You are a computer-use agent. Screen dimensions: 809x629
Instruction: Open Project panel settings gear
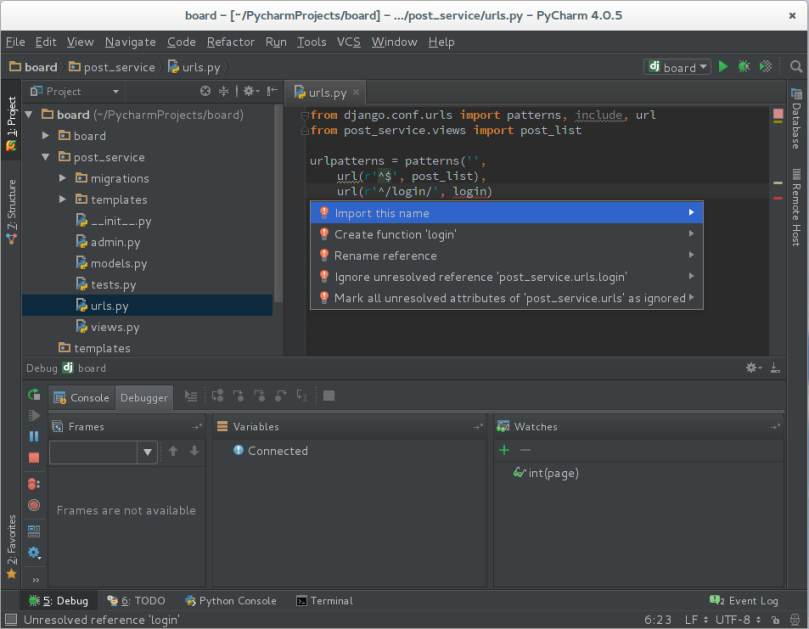pos(251,91)
